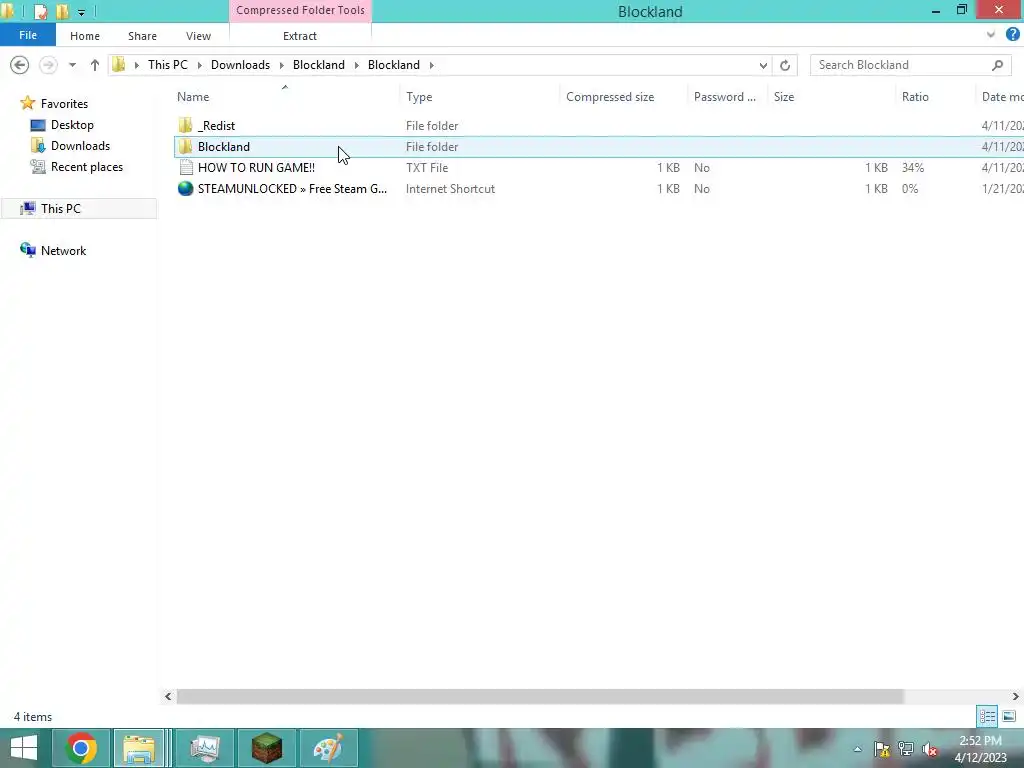Expand the address bar history dropdown
Screen dimensions: 1024x768
[763, 65]
